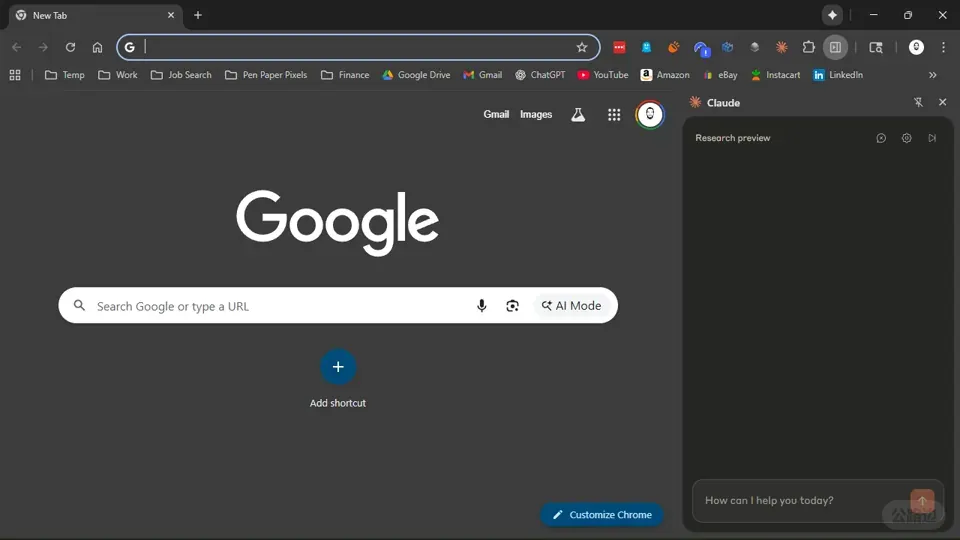This screenshot has width=960, height=540.
Task: Open the eBay bookmark
Action: point(720,75)
